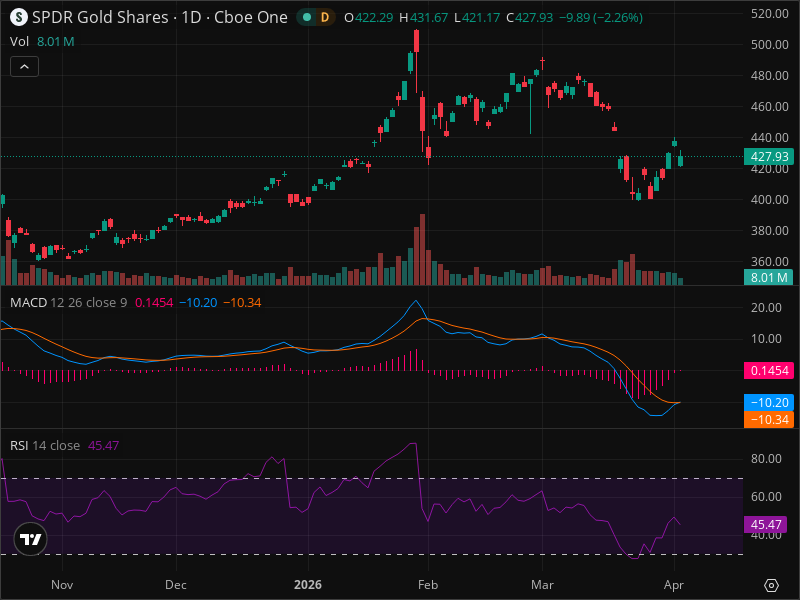Open the TradingView logo link
This screenshot has width=800, height=600.
pos(31,539)
